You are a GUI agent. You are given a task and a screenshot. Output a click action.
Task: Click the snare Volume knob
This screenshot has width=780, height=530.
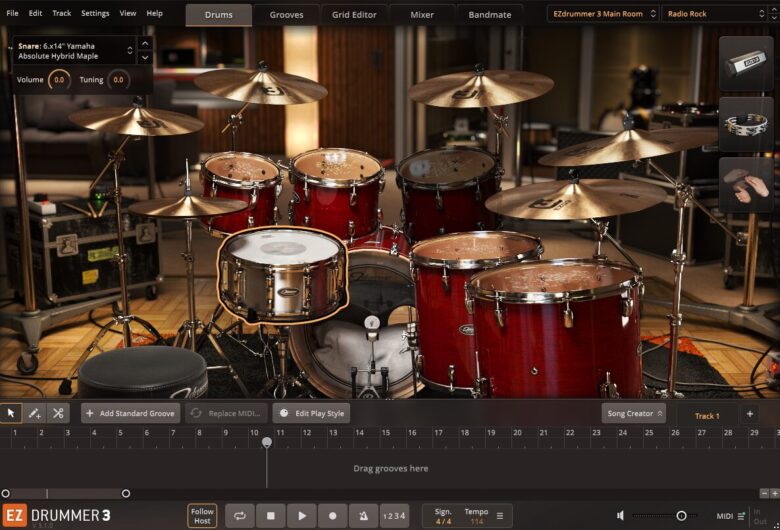[59, 80]
